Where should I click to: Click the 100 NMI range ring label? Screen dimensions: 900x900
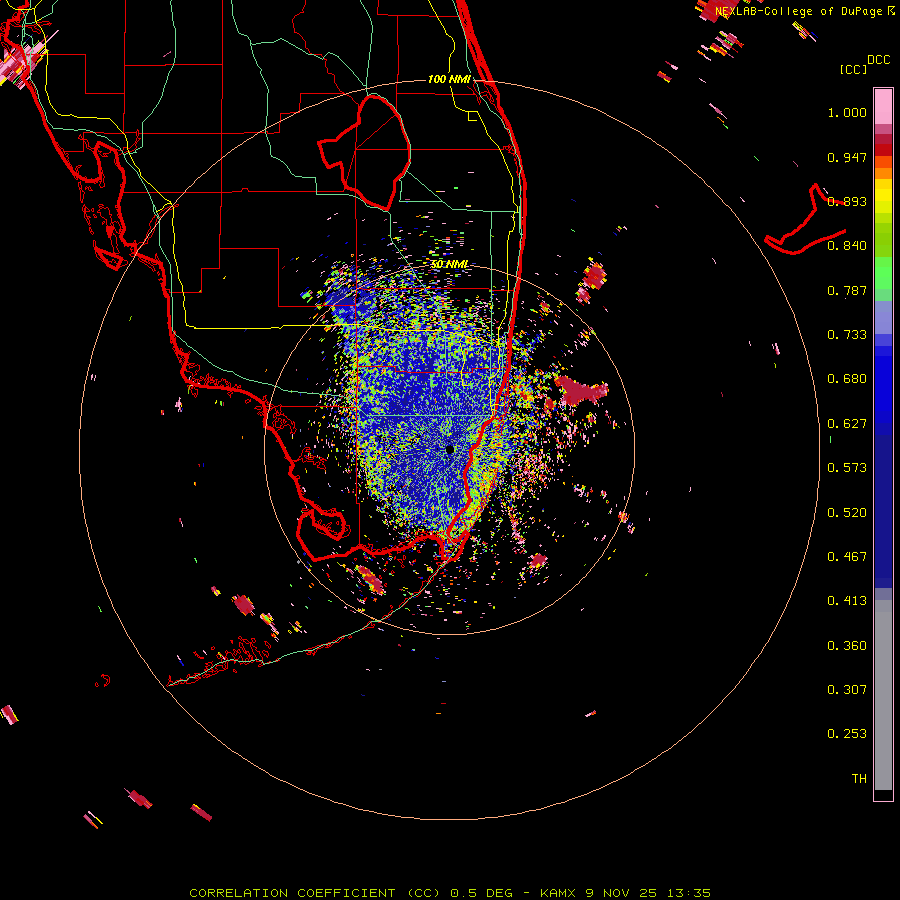(449, 79)
